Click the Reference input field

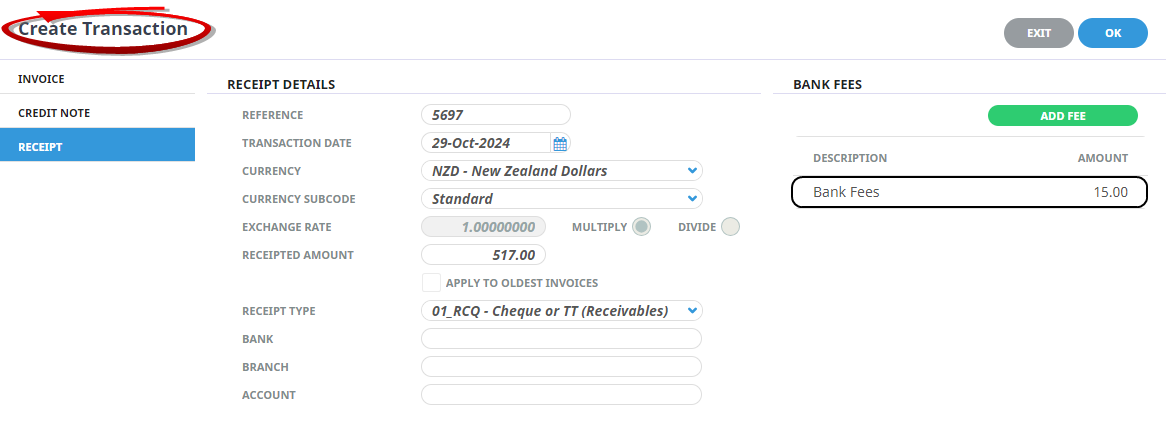click(495, 115)
